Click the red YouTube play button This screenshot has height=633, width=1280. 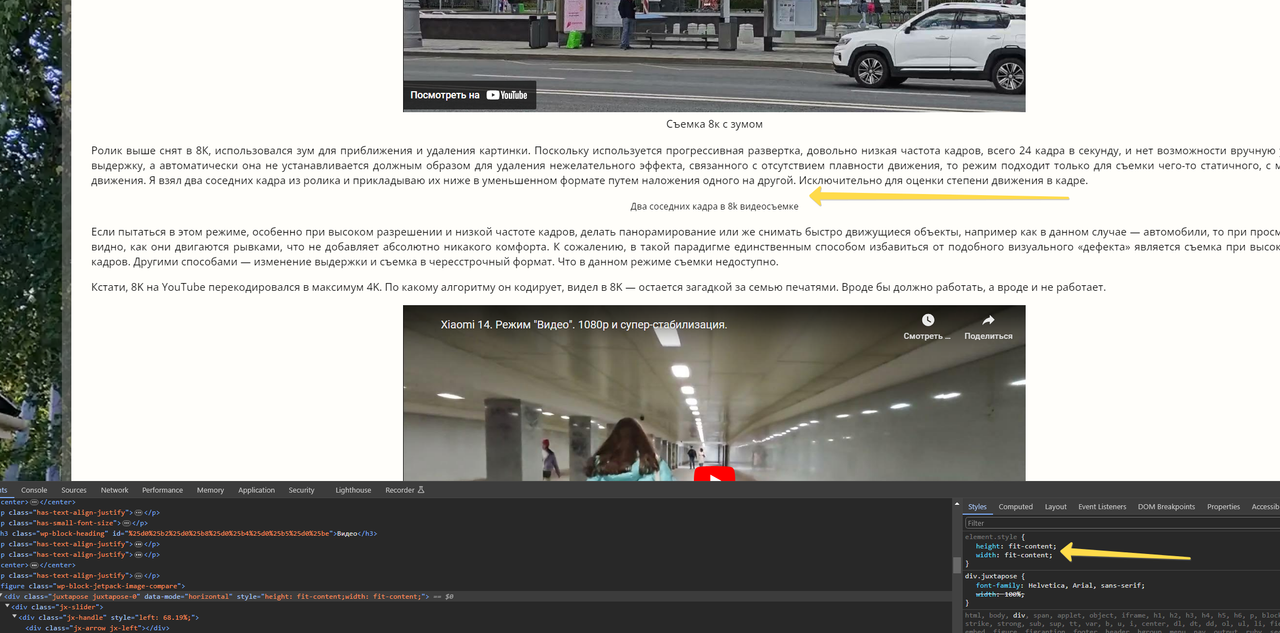click(x=714, y=474)
